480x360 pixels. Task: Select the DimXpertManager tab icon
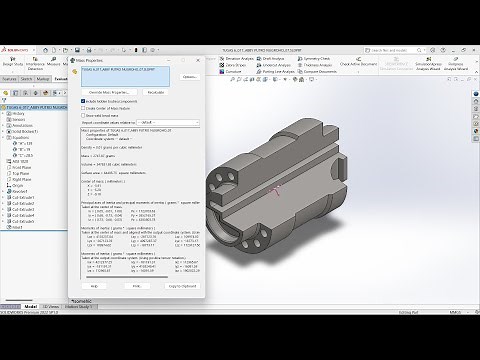35,93
